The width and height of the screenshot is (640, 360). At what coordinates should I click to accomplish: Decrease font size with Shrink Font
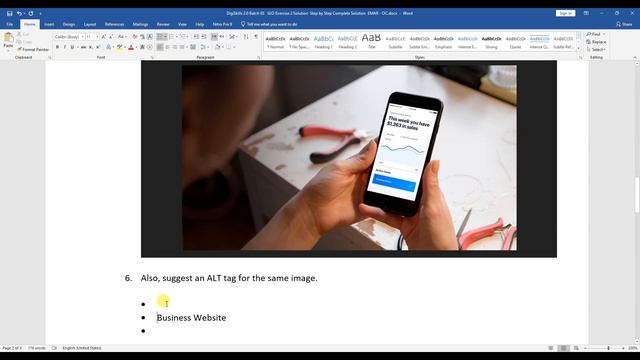coord(111,37)
